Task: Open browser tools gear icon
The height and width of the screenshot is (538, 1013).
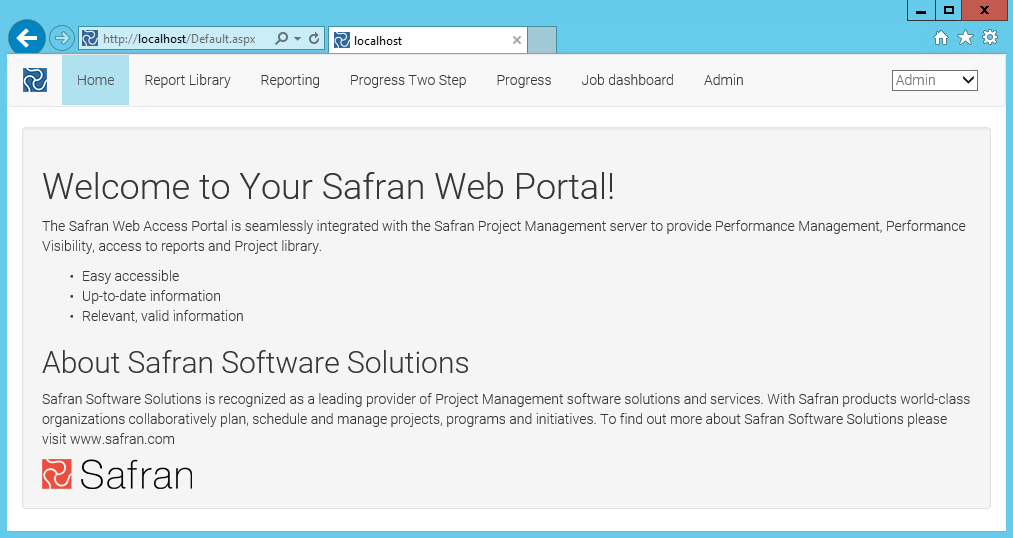Action: [x=990, y=38]
